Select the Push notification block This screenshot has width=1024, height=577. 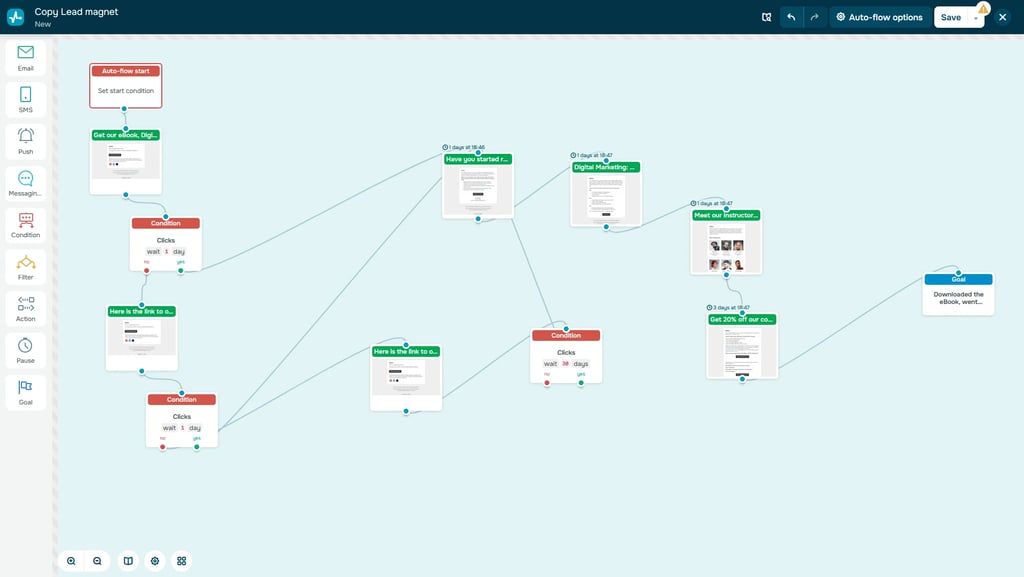(x=25, y=142)
